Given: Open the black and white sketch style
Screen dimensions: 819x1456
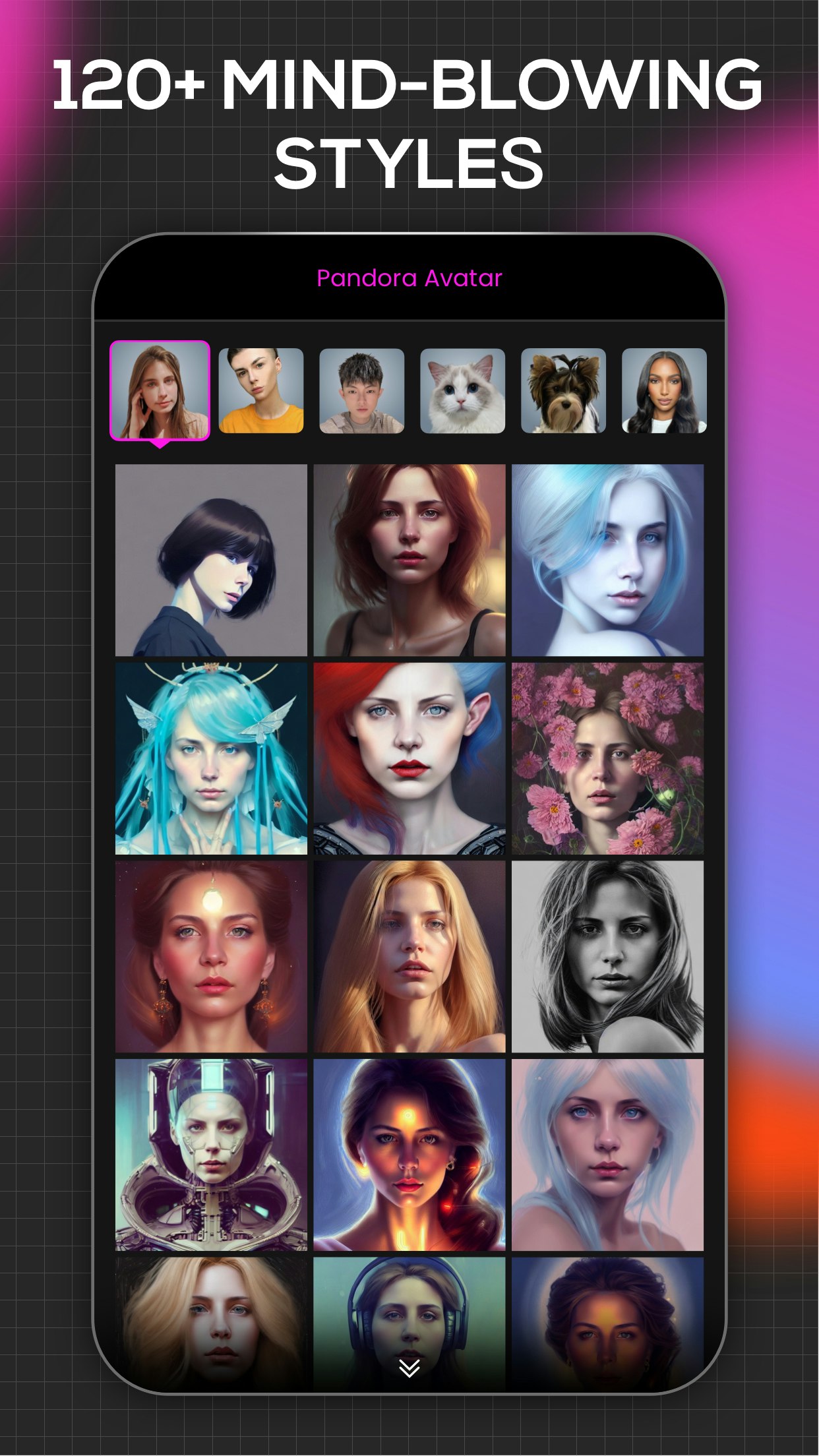Looking at the screenshot, I should pos(608,957).
